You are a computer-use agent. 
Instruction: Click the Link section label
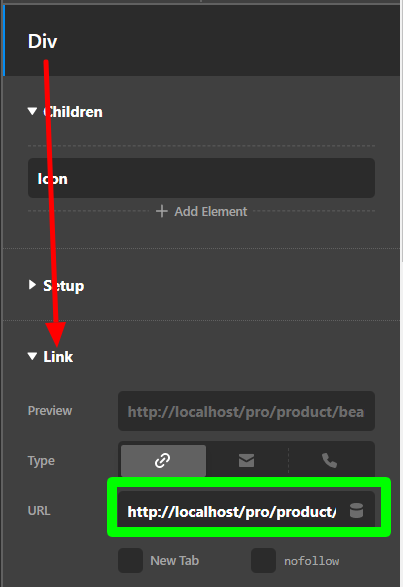58,356
